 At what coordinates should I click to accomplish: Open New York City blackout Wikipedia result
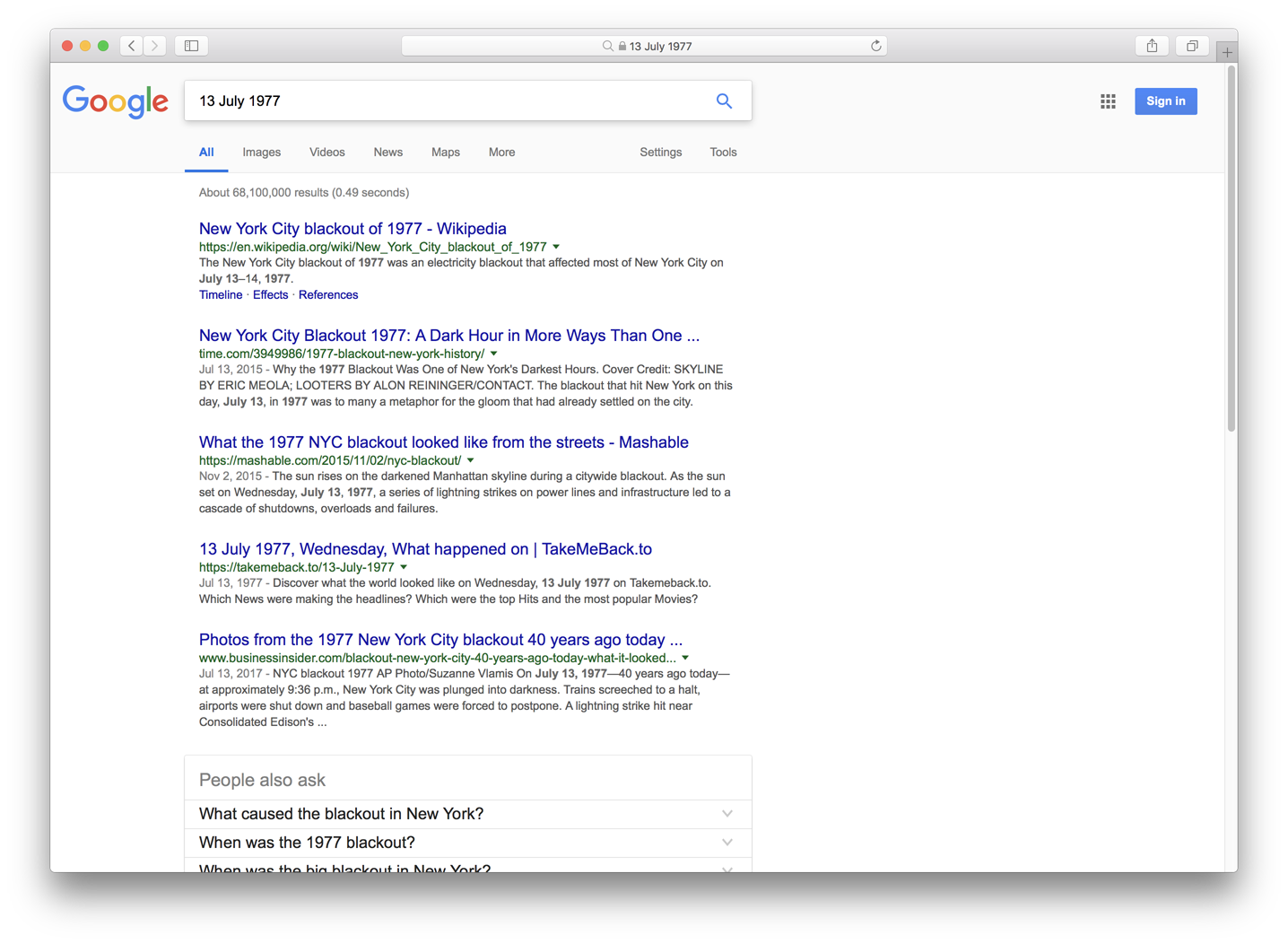point(352,229)
